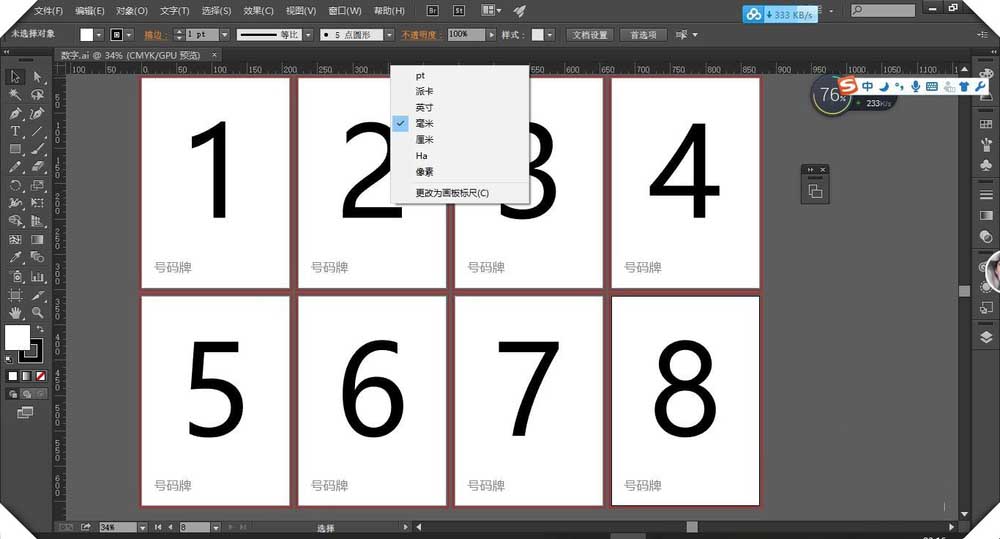Select the Scale tool
Image resolution: width=1000 pixels, height=539 pixels.
pos(37,186)
